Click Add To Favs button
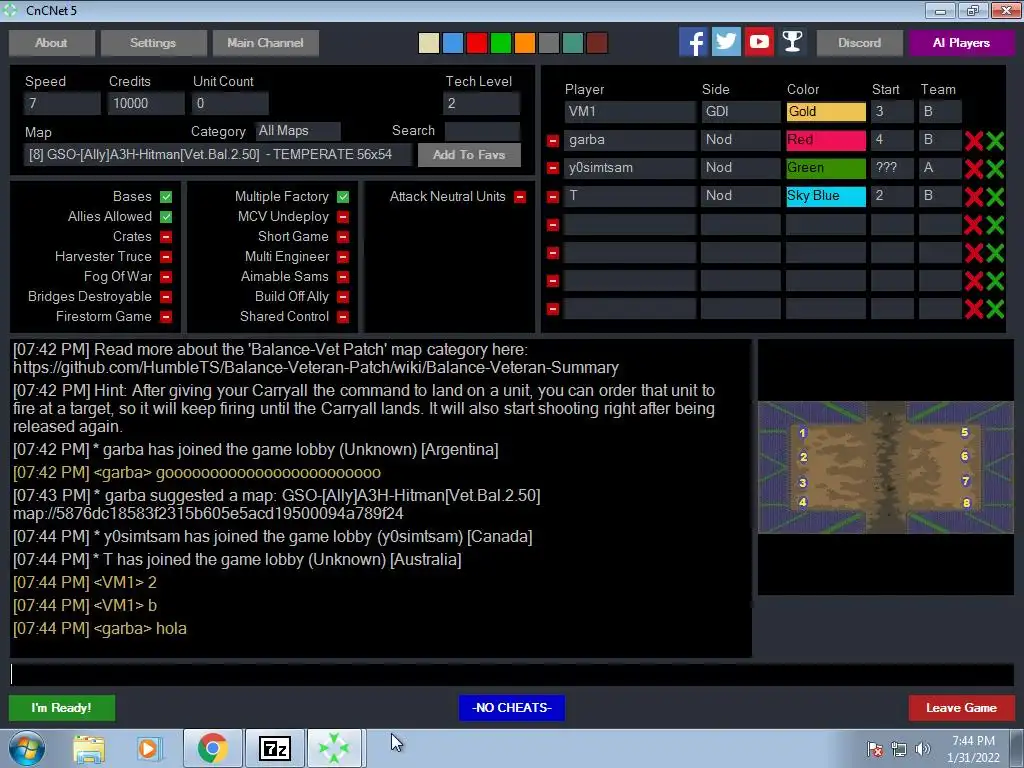 (x=469, y=155)
